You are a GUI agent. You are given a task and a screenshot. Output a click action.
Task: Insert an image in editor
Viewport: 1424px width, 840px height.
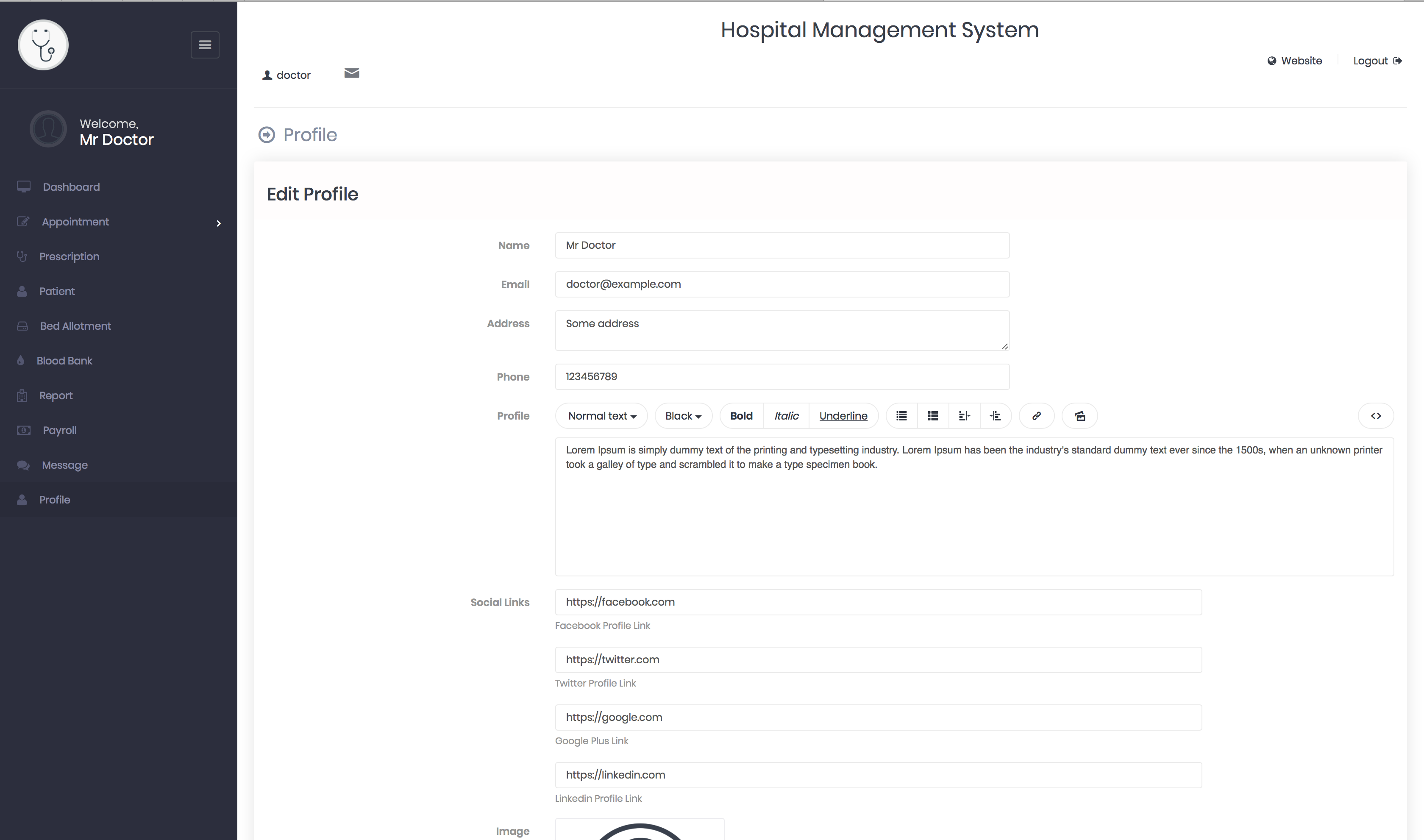(1080, 416)
